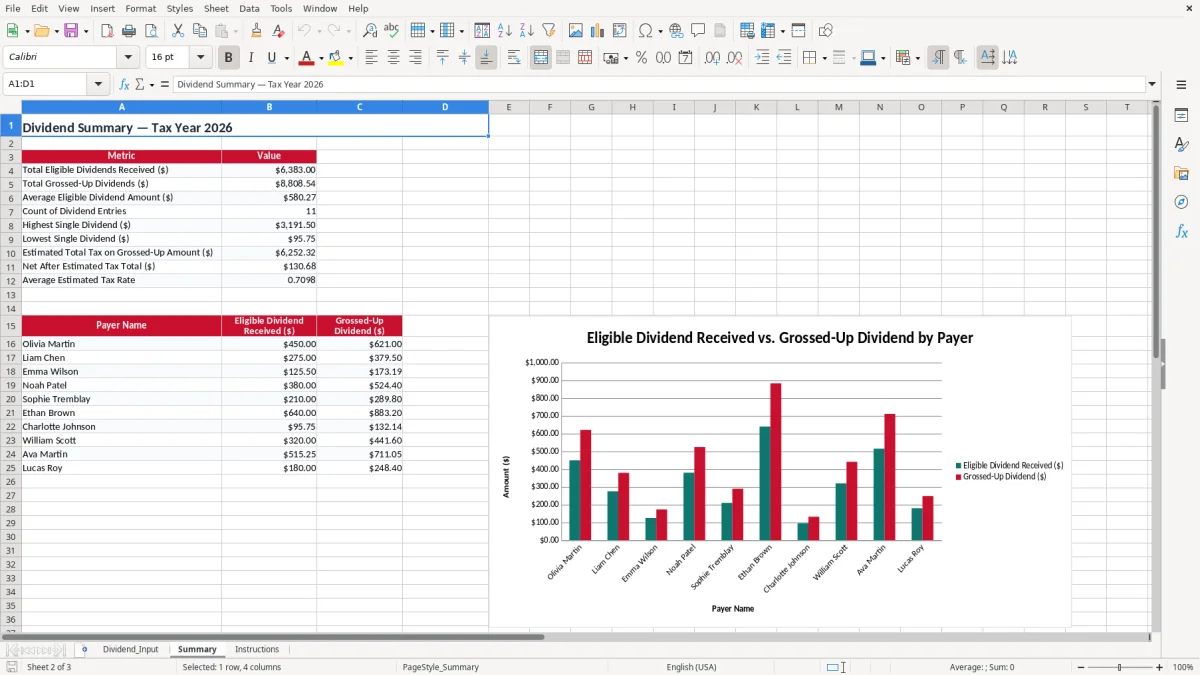Expand the Borders dropdown arrow
This screenshot has width=1200, height=675.
click(x=824, y=58)
